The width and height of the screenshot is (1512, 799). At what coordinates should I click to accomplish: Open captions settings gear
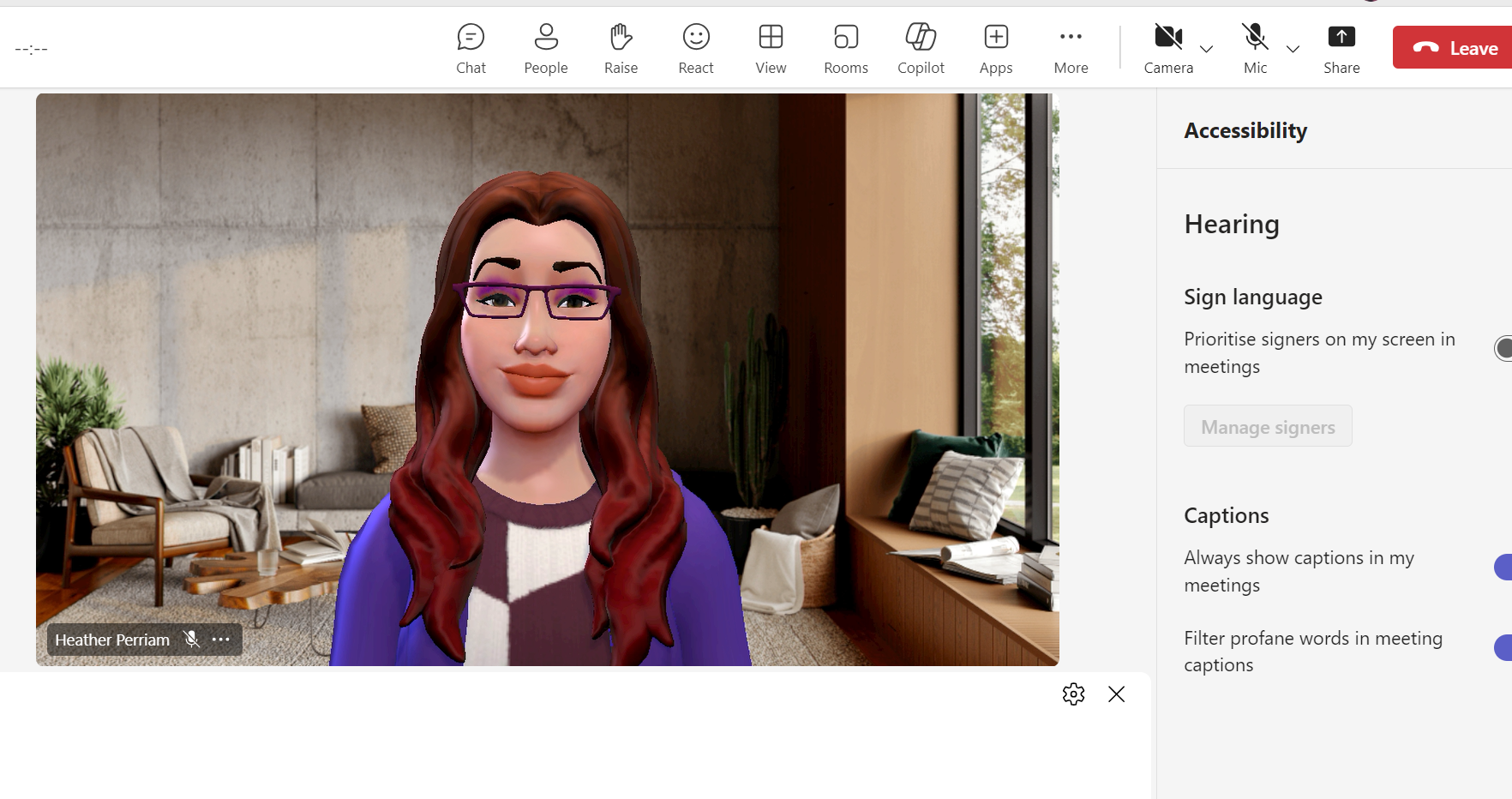(x=1073, y=694)
